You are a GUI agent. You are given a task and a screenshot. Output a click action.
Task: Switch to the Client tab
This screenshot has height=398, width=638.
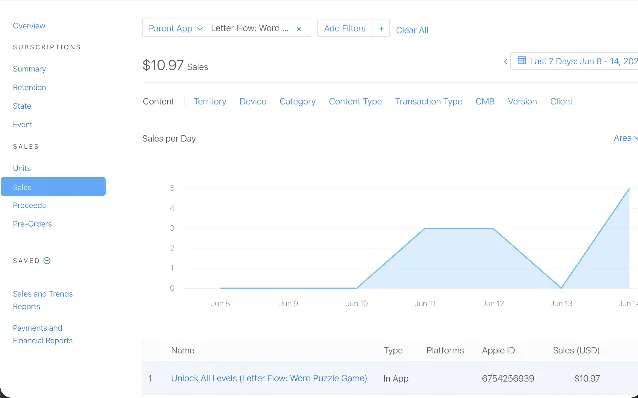pos(561,101)
